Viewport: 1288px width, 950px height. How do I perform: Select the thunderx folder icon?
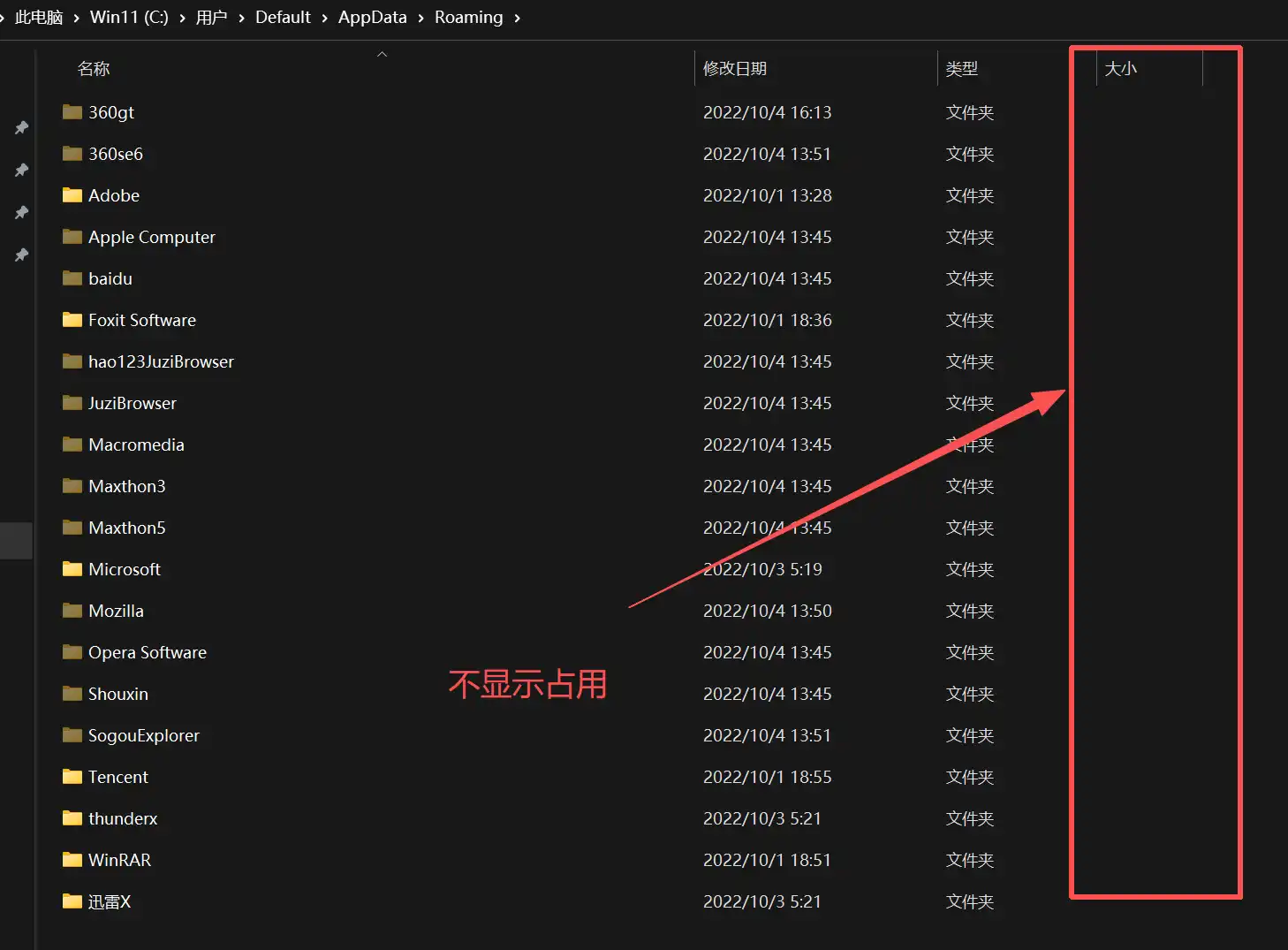72,818
